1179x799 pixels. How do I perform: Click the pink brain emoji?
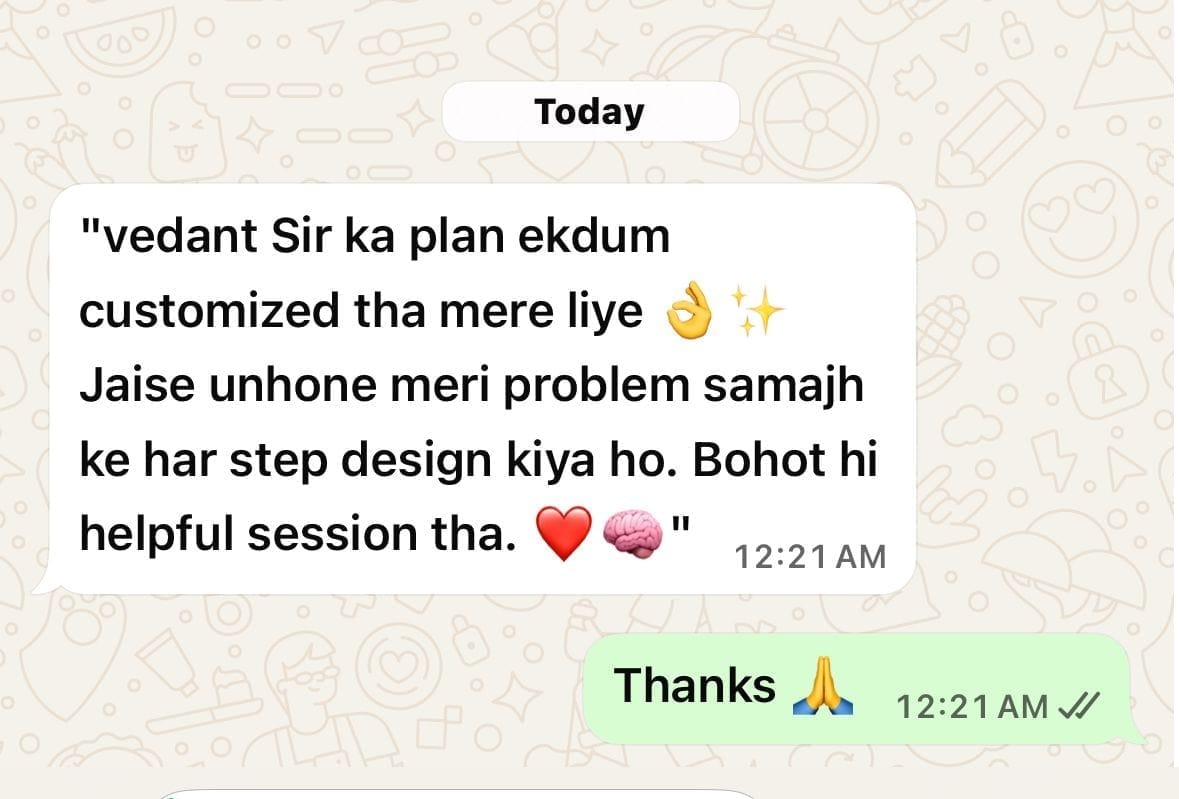coord(634,534)
